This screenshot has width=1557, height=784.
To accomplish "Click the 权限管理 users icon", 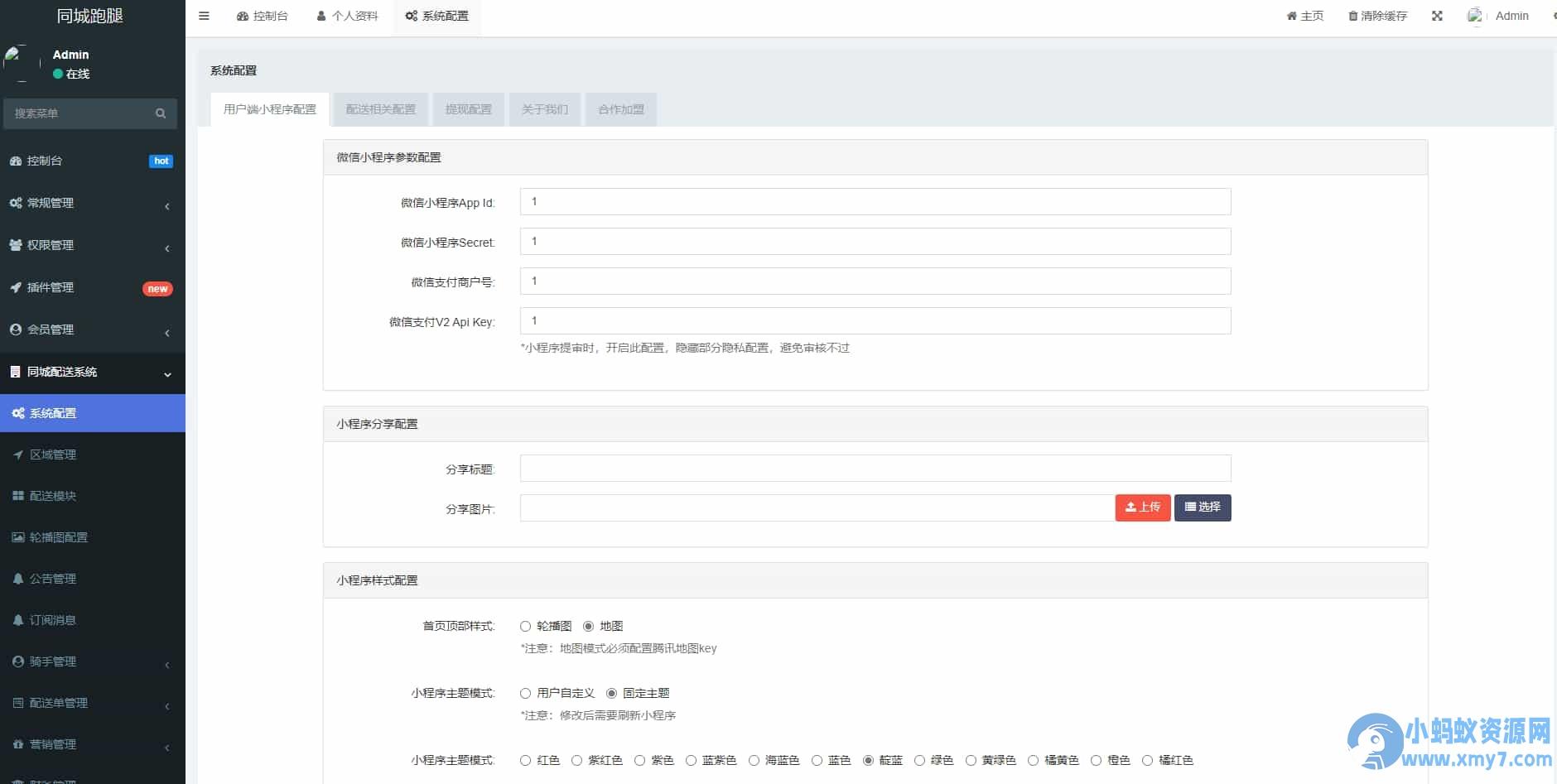I will [x=16, y=245].
